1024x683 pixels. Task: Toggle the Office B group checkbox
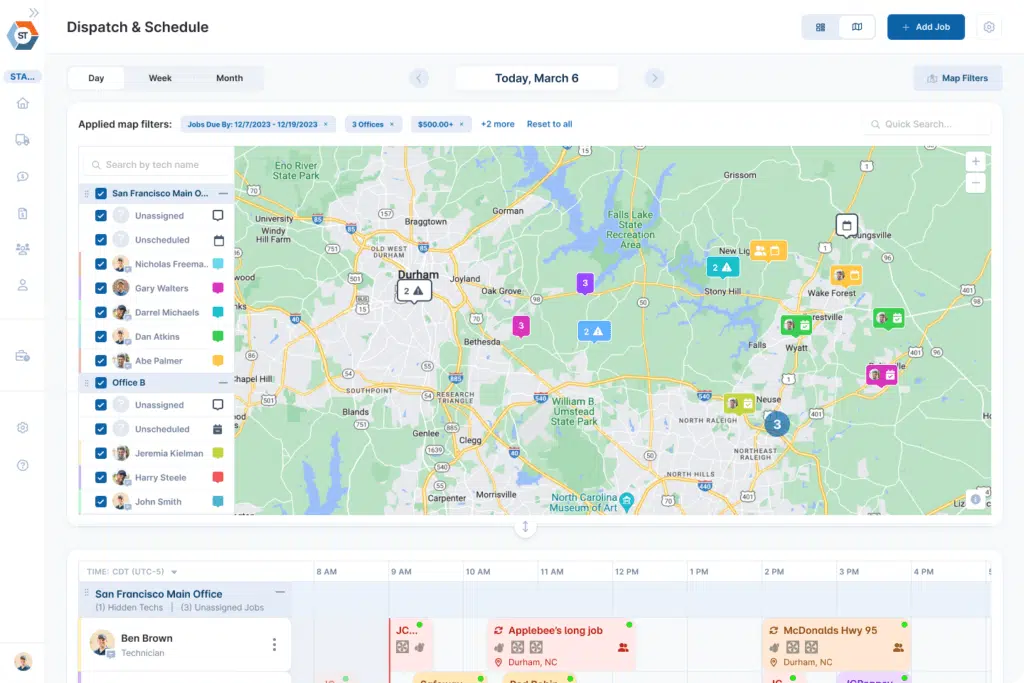101,382
